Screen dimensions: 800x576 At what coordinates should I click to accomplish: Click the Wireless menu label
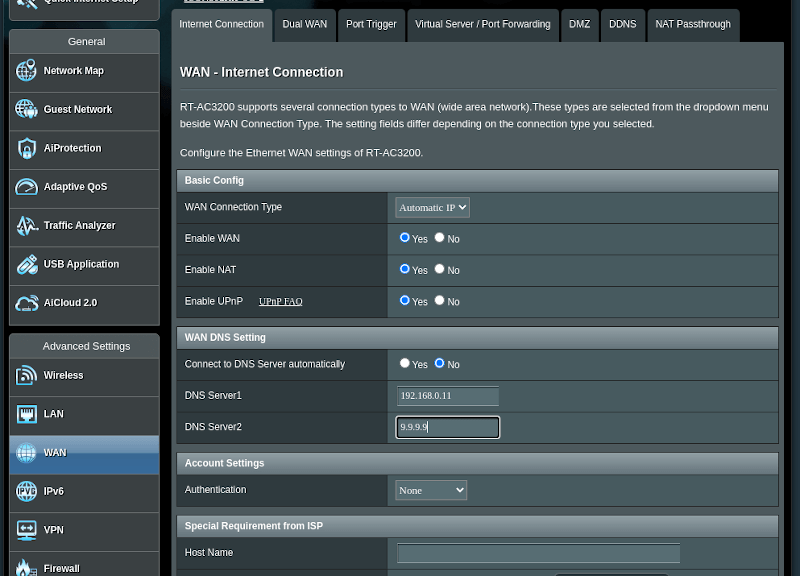tap(63, 375)
